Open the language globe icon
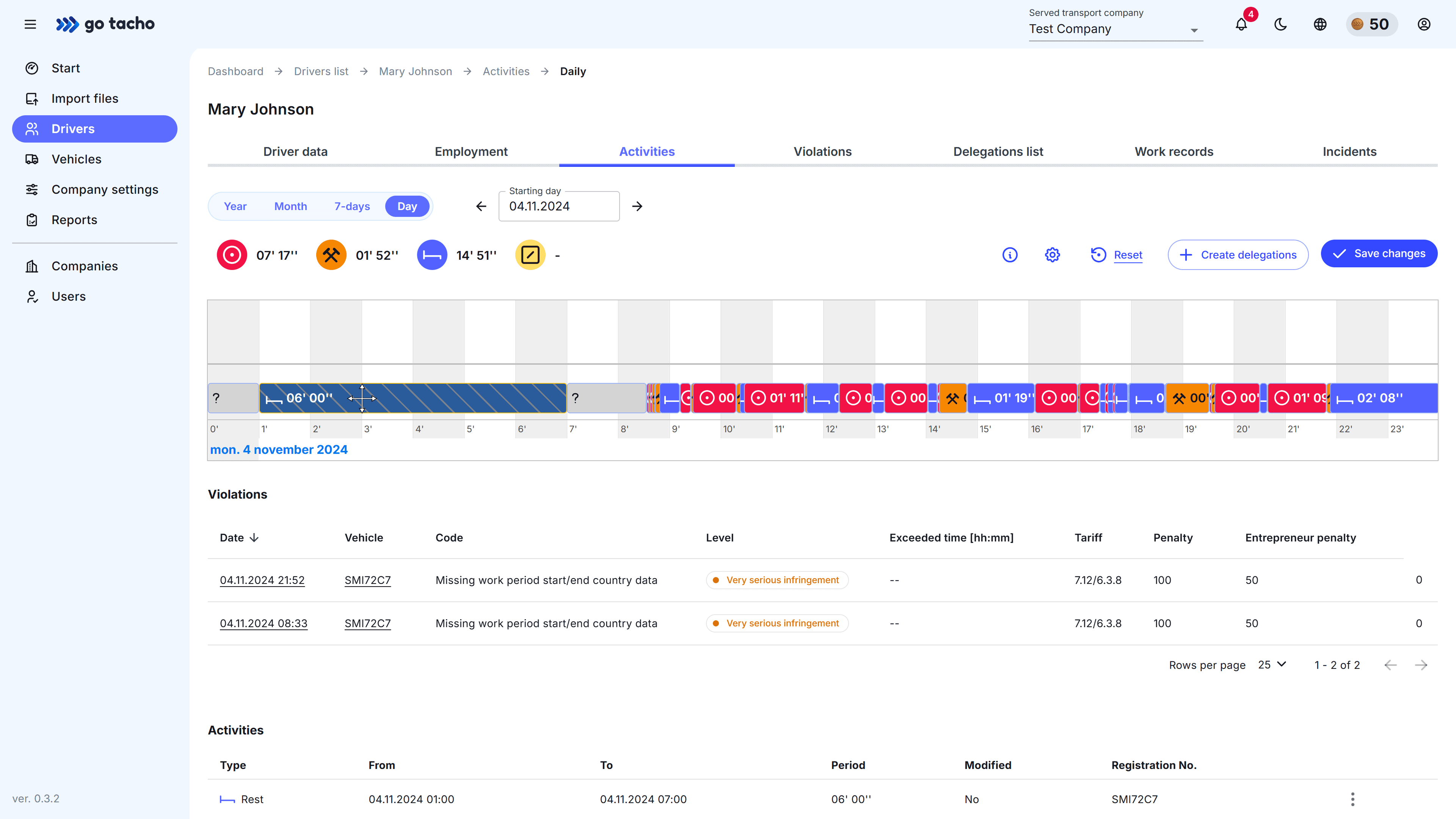This screenshot has width=1456, height=819. pyautogui.click(x=1320, y=24)
